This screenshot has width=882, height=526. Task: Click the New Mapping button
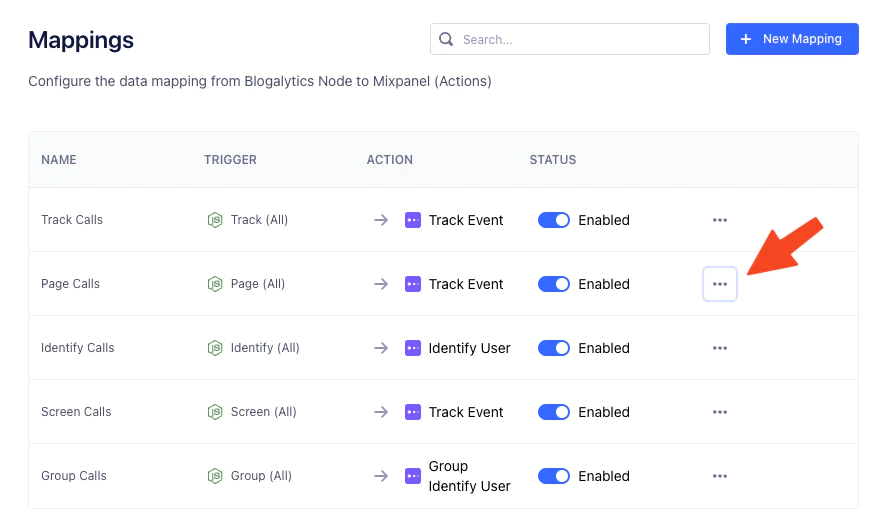(792, 39)
